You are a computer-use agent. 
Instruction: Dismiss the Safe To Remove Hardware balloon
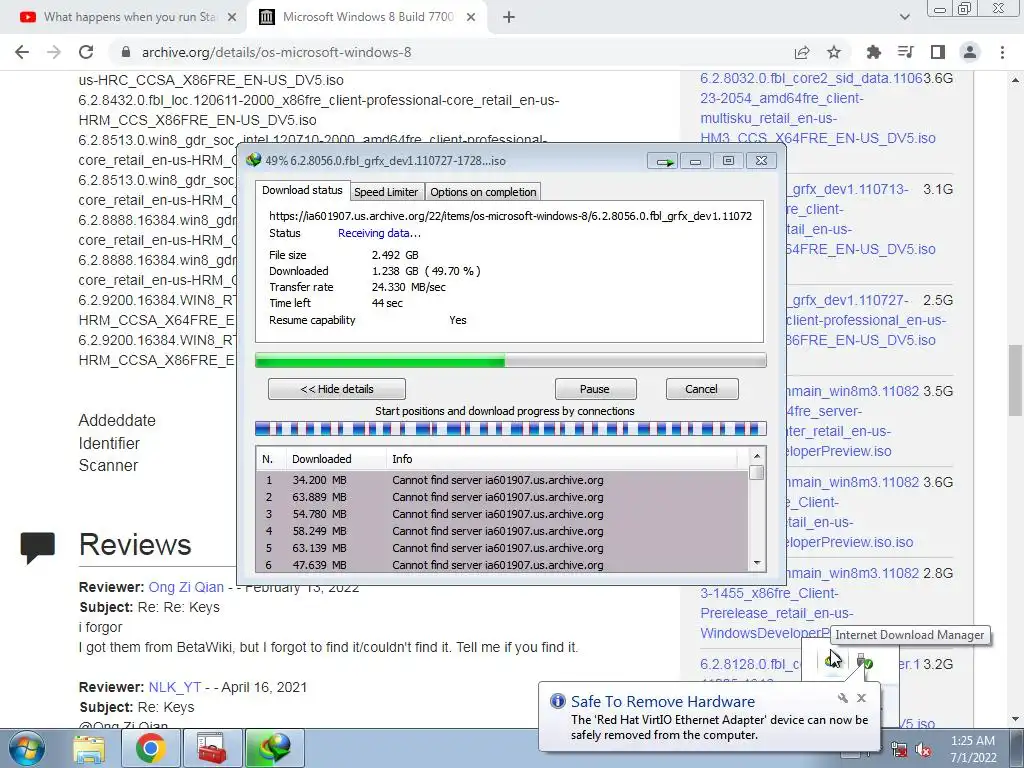click(861, 698)
